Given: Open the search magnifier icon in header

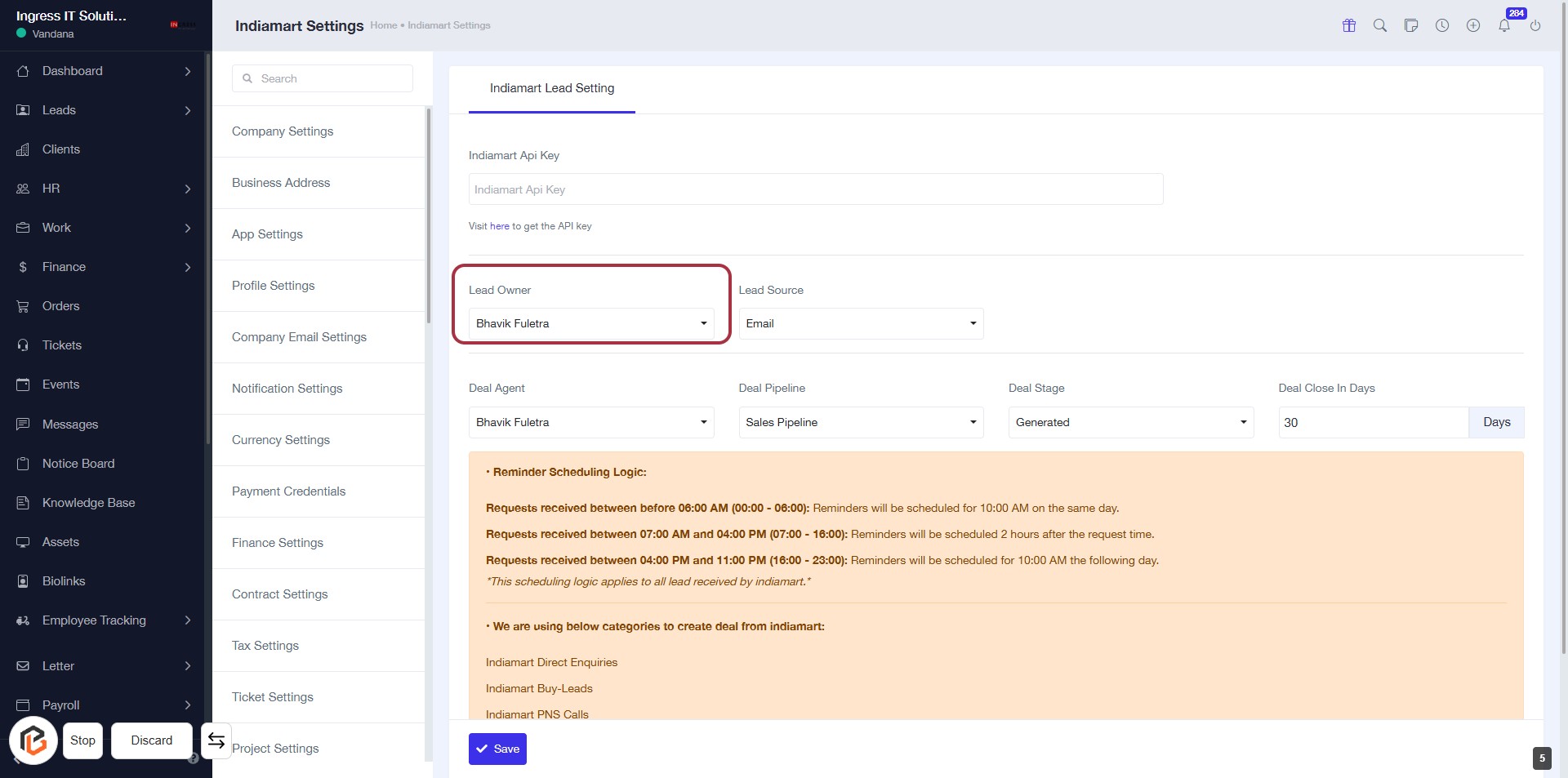Looking at the screenshot, I should [x=1380, y=25].
